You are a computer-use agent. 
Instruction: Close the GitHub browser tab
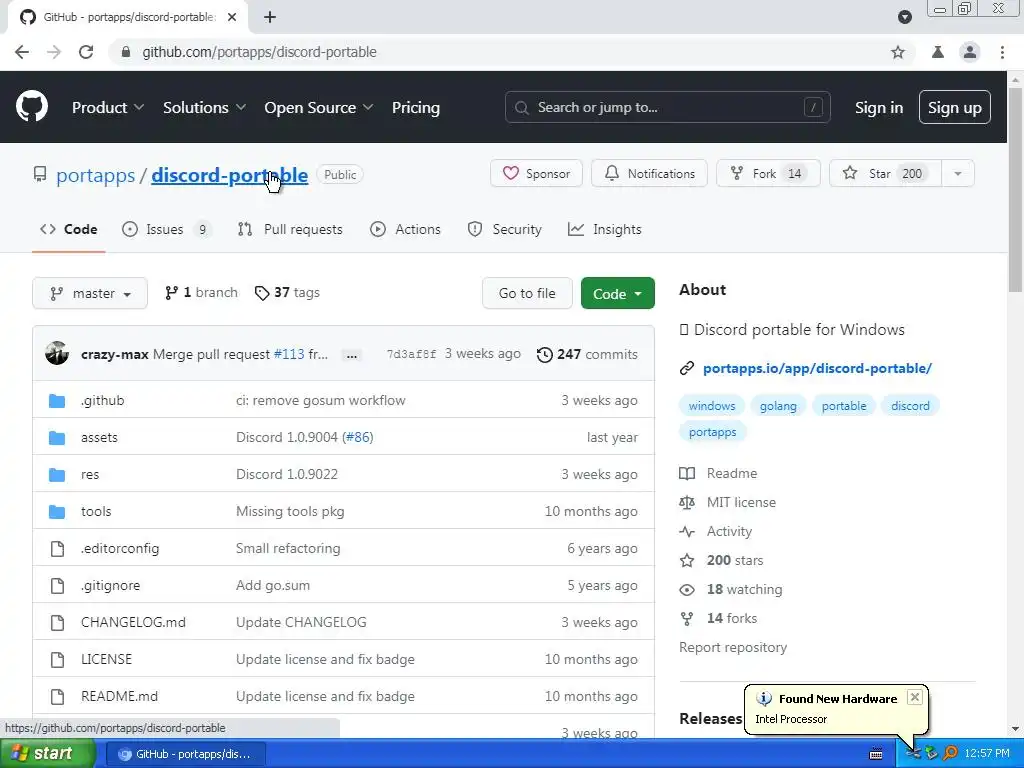pos(232,17)
